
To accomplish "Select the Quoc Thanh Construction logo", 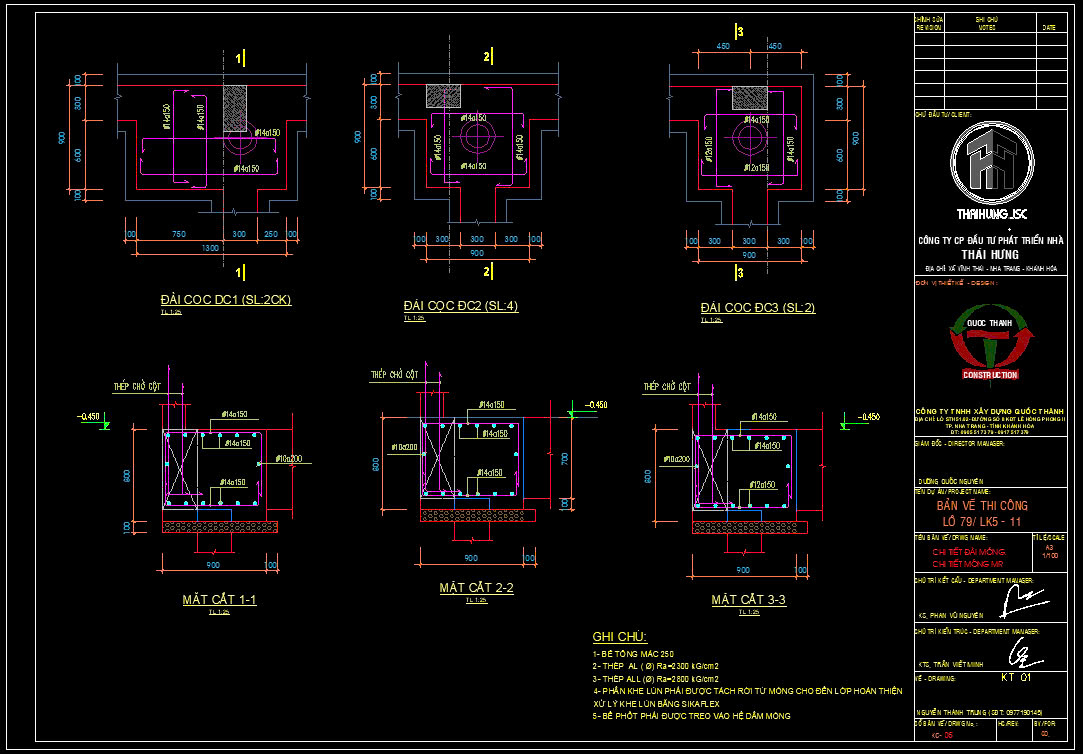I will 990,346.
